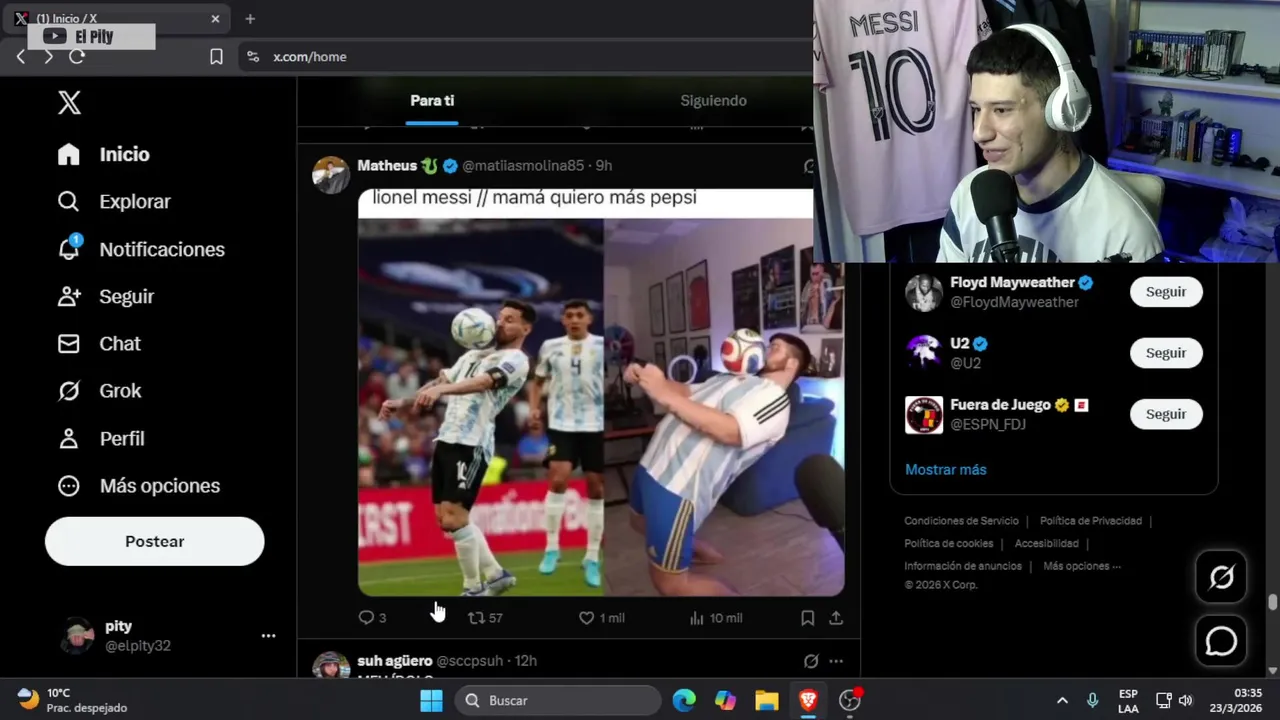Open Seguir people icon in sidebar
1280x720 pixels.
click(x=68, y=296)
